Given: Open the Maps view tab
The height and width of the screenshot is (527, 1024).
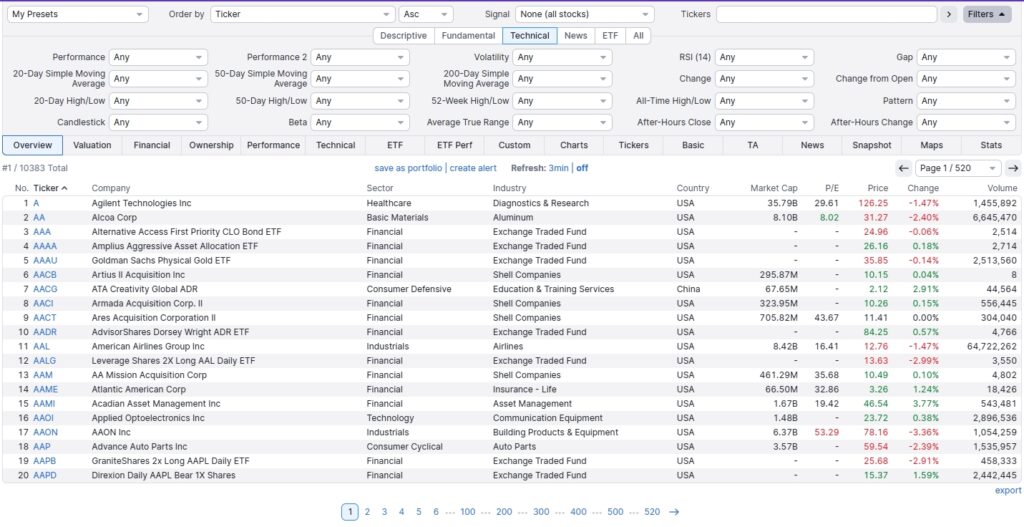Looking at the screenshot, I should (931, 146).
